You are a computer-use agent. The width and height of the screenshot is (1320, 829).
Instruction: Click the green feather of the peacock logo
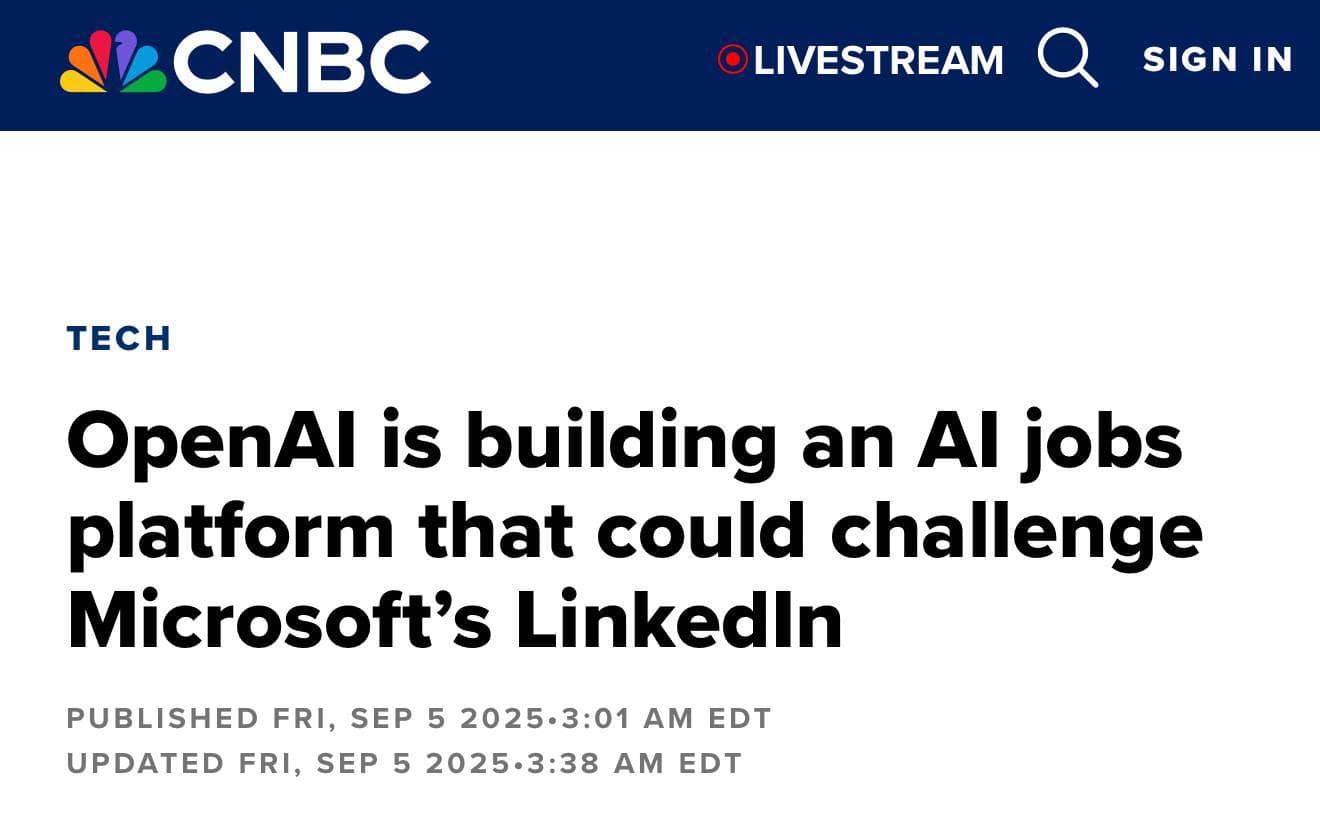click(149, 82)
